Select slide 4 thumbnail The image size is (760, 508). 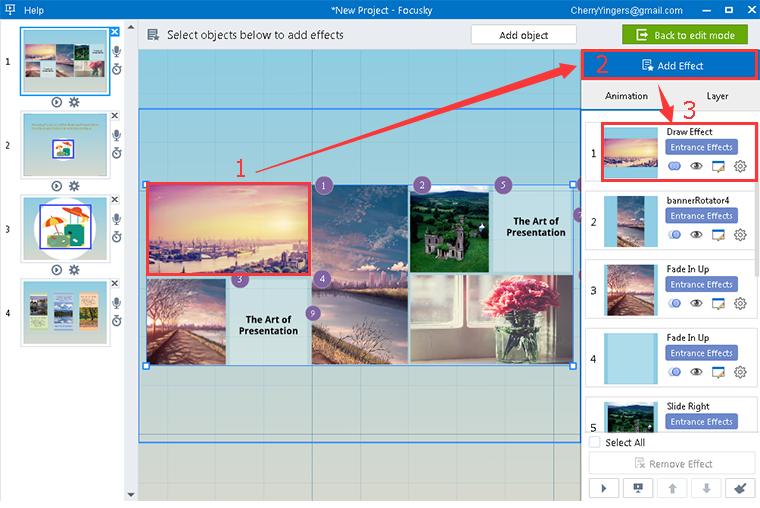tap(65, 313)
